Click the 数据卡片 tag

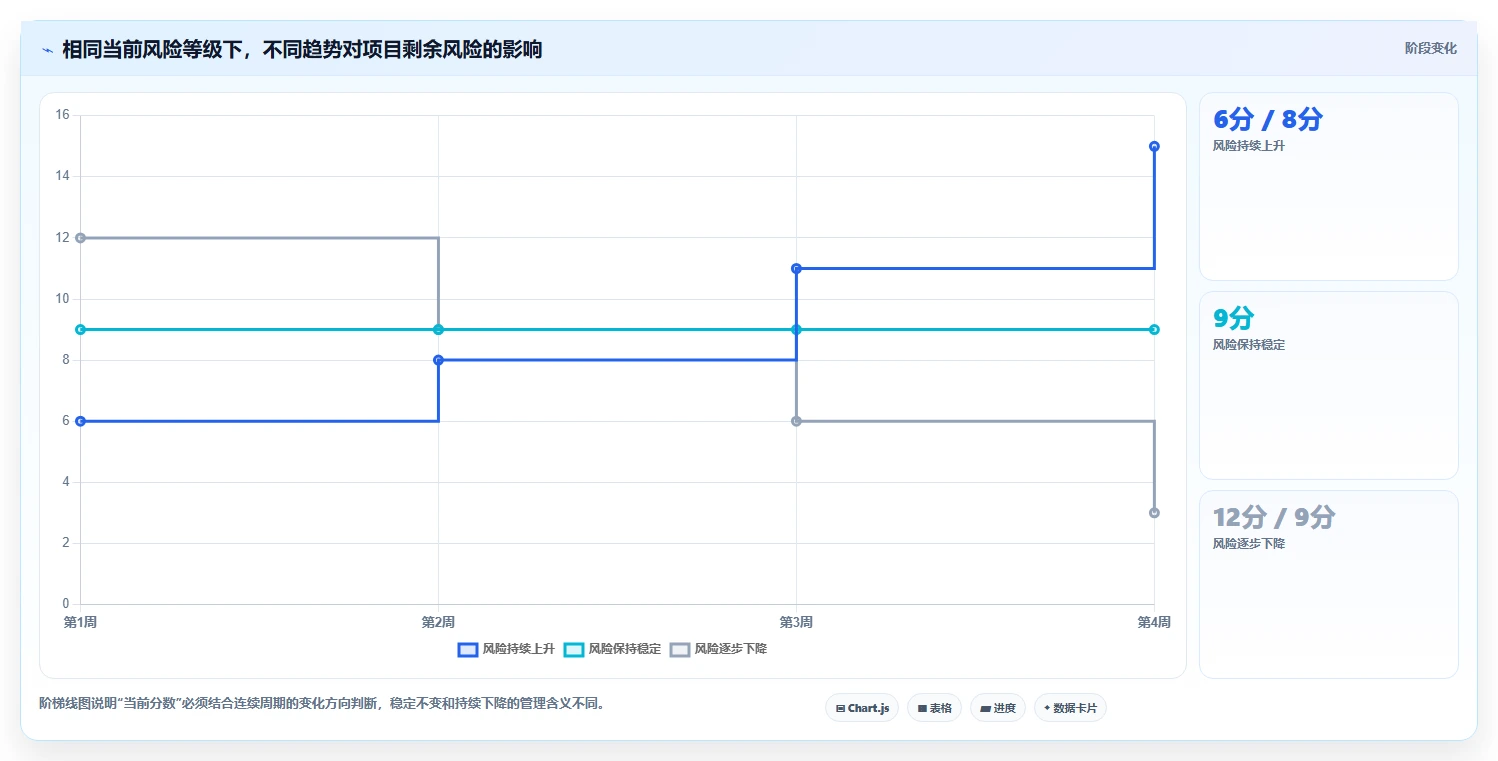(1070, 708)
